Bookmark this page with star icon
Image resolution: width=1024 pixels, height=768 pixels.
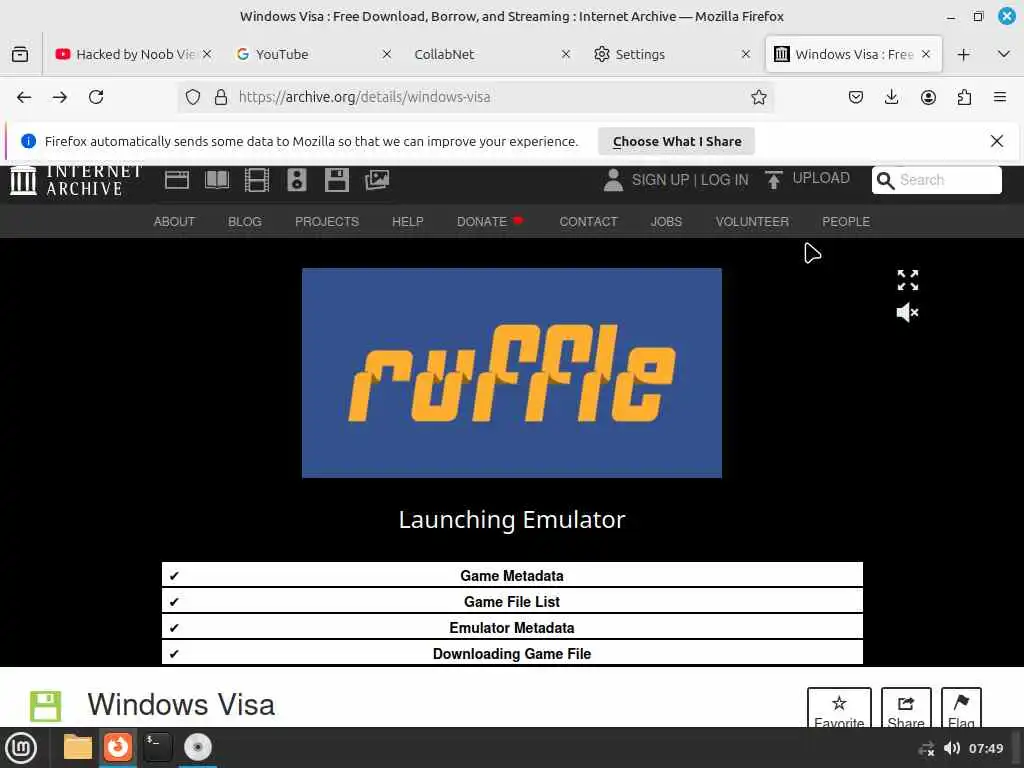758,97
